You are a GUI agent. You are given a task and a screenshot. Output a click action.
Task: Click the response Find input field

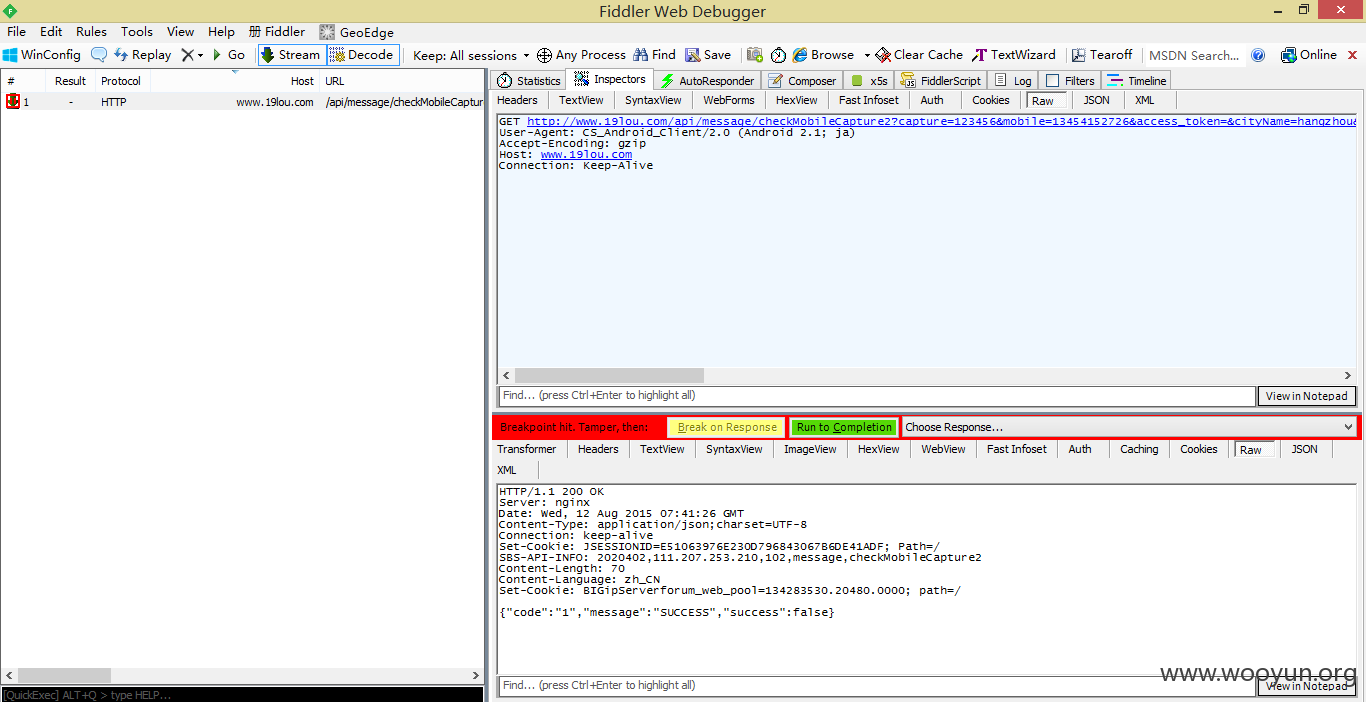point(876,686)
